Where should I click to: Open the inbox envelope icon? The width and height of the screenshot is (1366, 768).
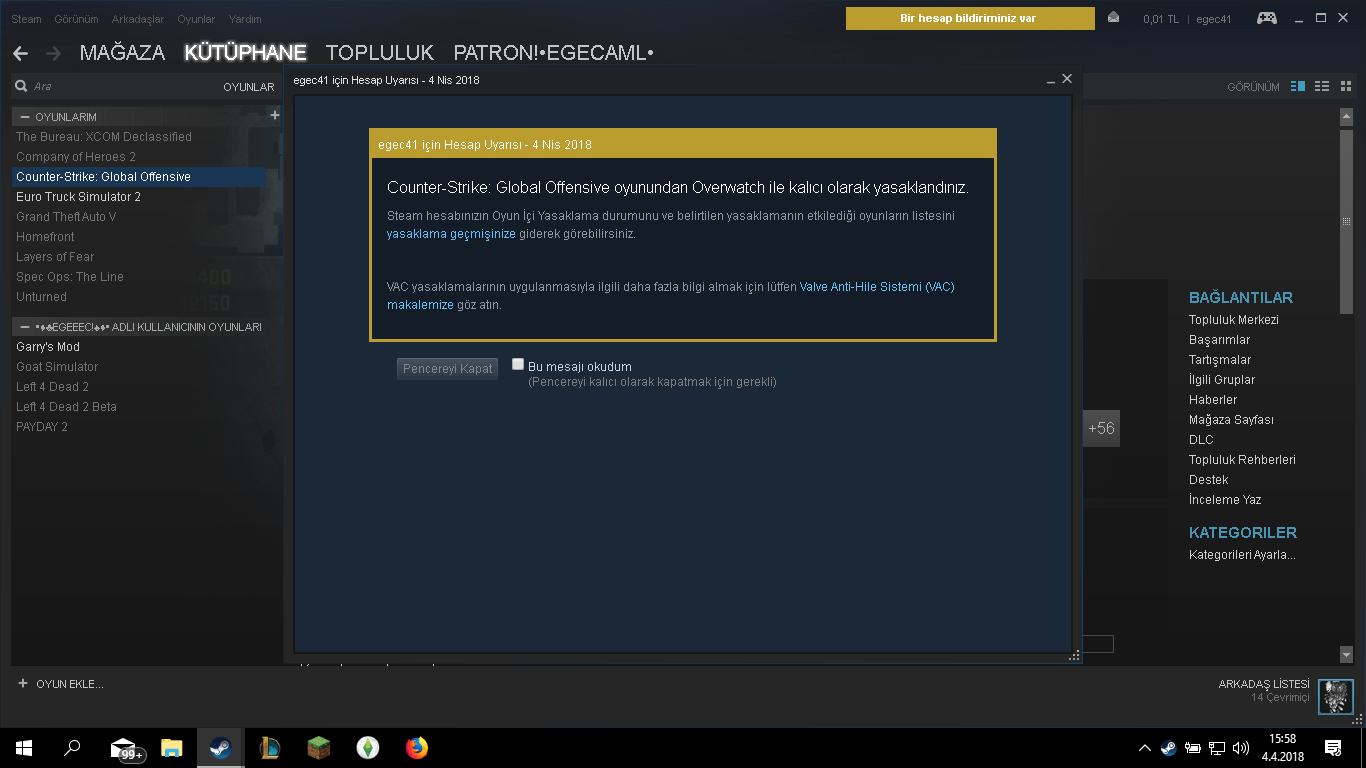tap(1114, 18)
